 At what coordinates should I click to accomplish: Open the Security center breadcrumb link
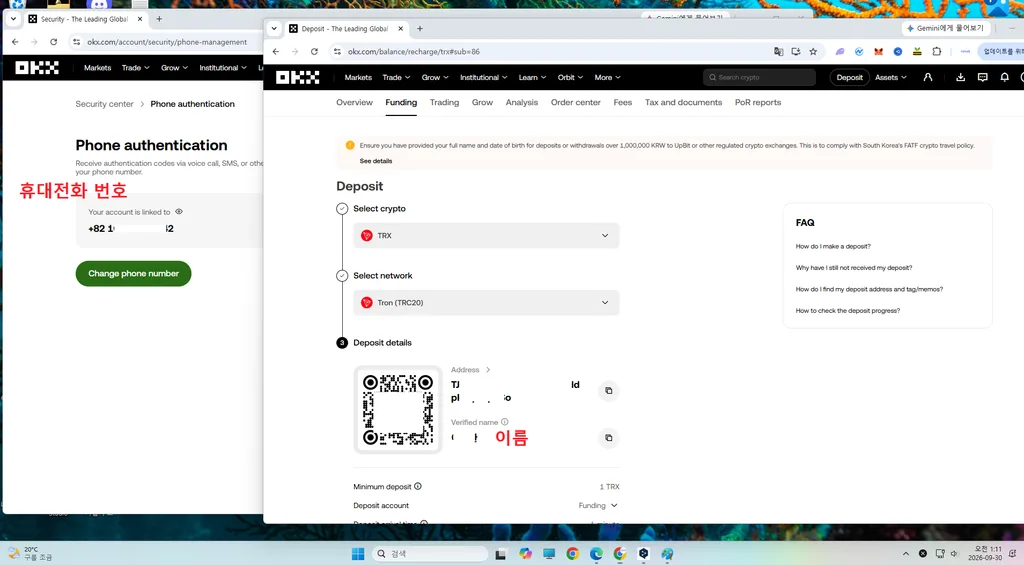click(x=104, y=104)
